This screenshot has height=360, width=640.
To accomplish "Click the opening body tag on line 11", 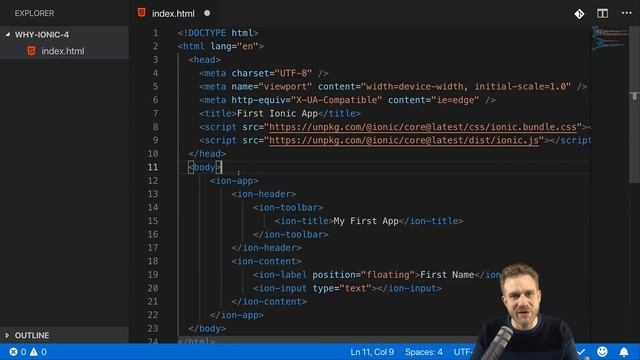I will (x=204, y=167).
